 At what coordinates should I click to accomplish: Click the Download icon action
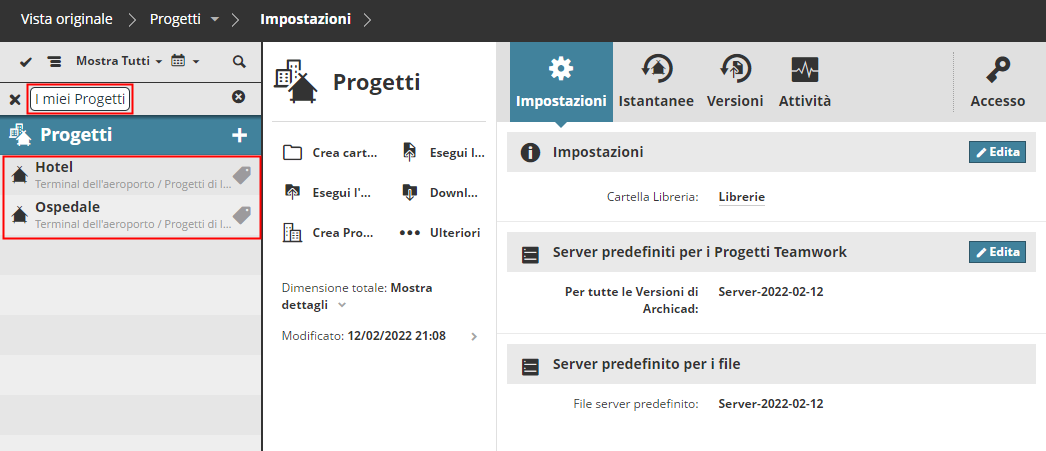click(409, 192)
